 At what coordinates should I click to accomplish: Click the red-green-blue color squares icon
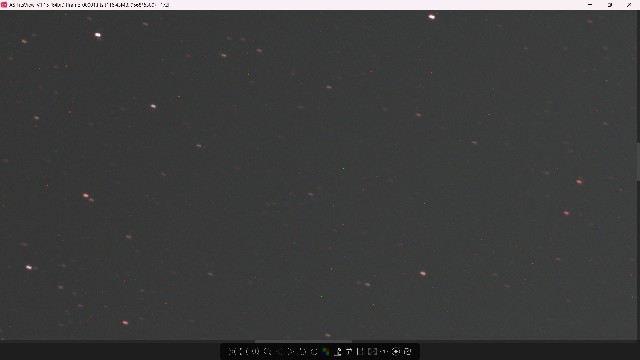point(326,351)
